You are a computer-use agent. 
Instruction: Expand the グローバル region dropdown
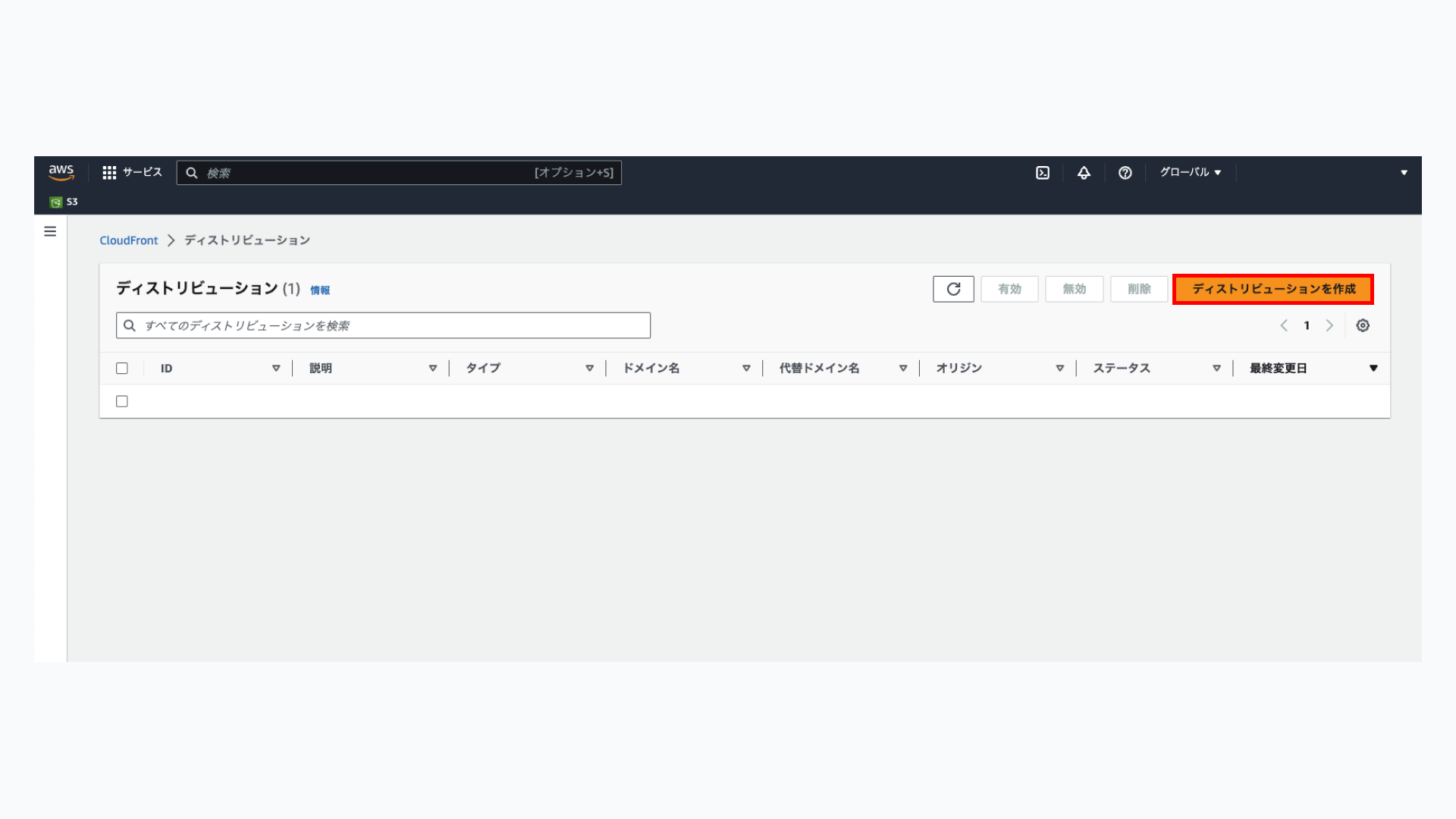pos(1190,173)
